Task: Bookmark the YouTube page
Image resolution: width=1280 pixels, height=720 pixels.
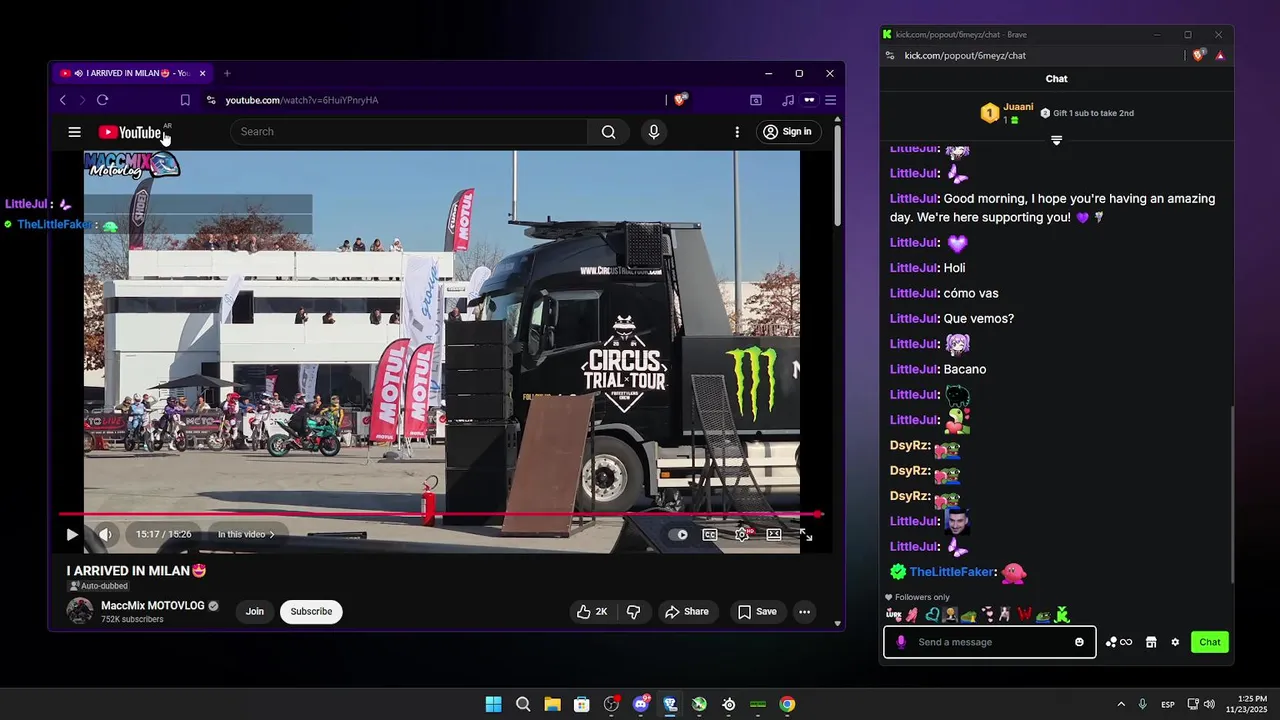Action: click(185, 100)
